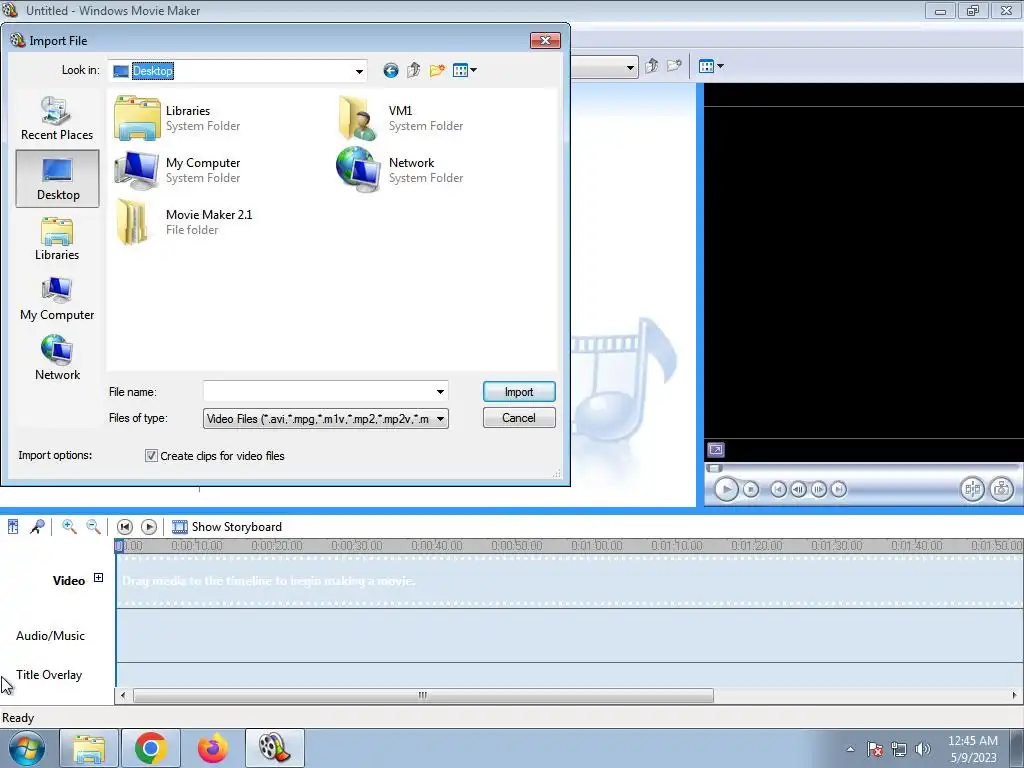Rewind the timeline
The width and height of the screenshot is (1024, 768).
[x=125, y=527]
